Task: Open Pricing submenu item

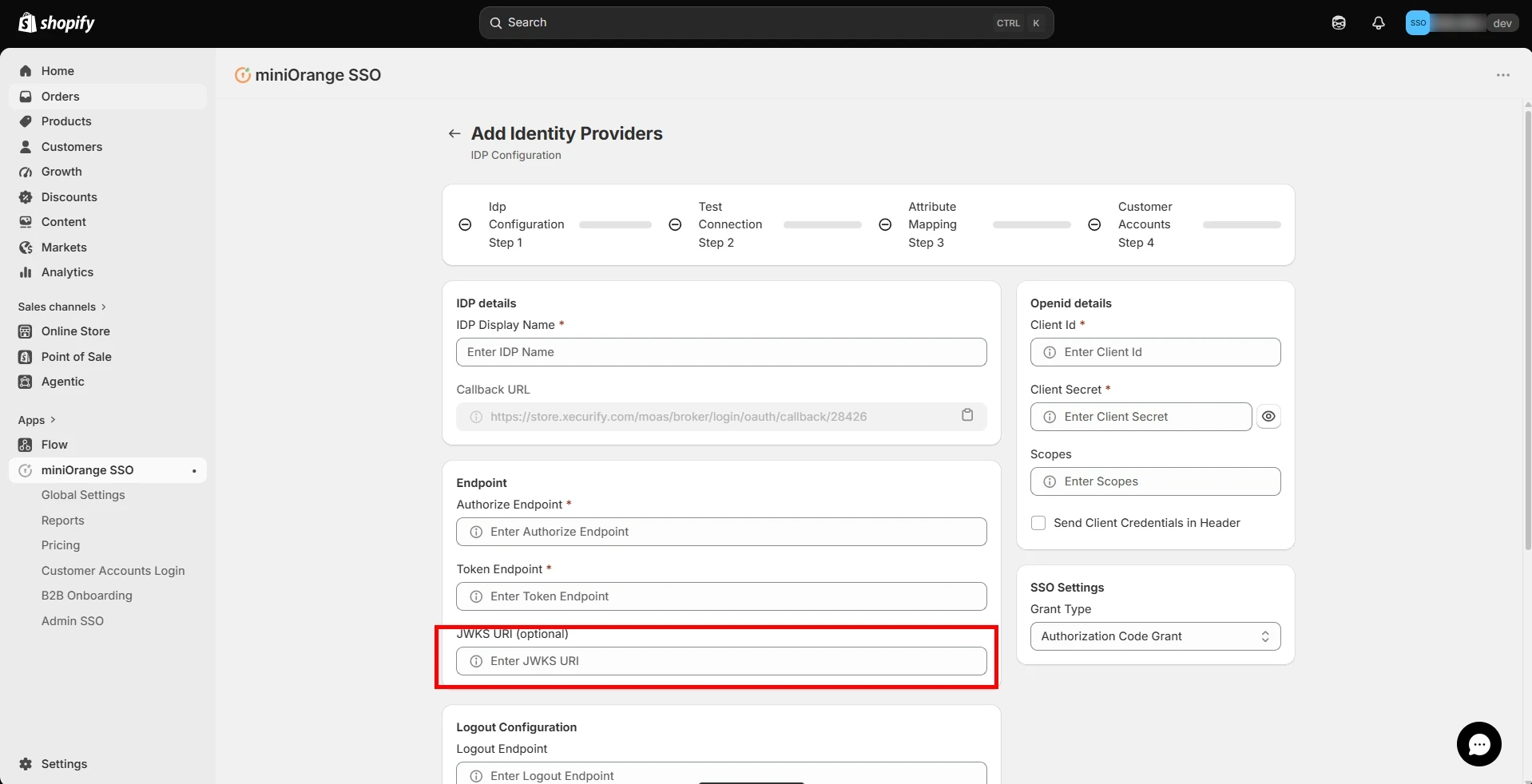Action: click(61, 545)
